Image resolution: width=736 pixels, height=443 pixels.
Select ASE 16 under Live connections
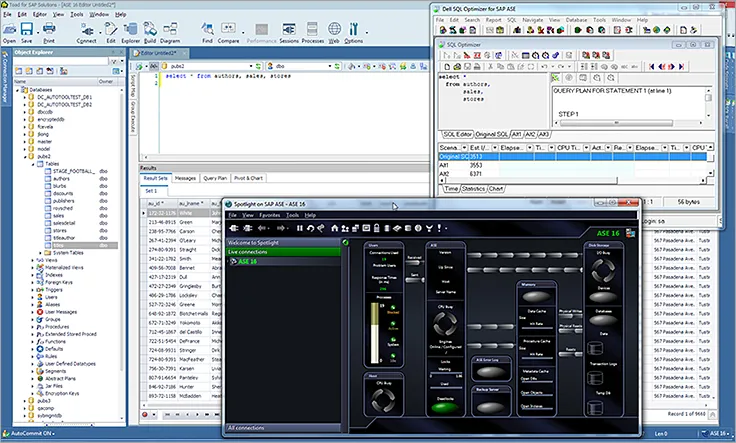coord(247,261)
